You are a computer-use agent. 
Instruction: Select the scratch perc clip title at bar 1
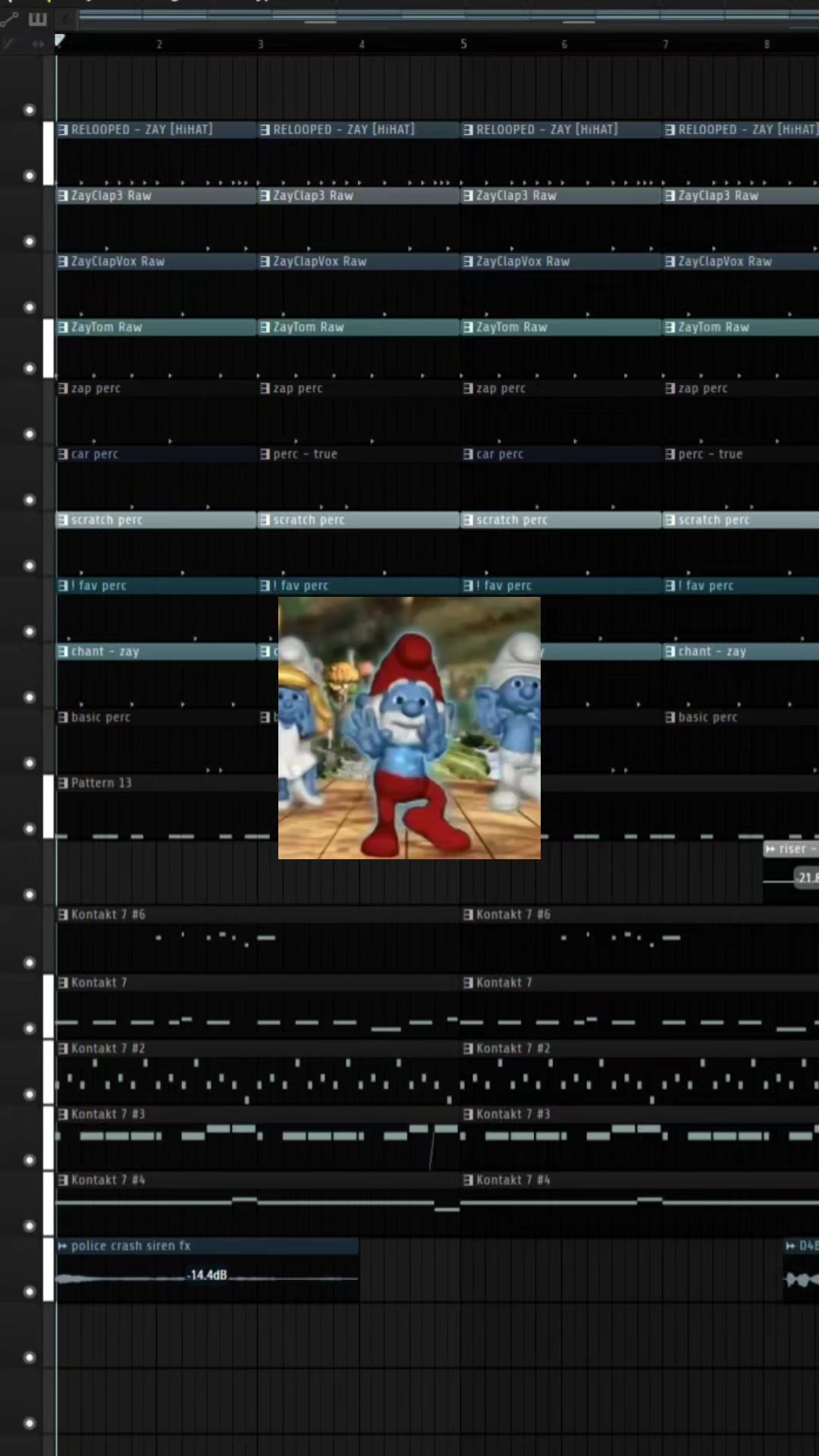point(107,520)
